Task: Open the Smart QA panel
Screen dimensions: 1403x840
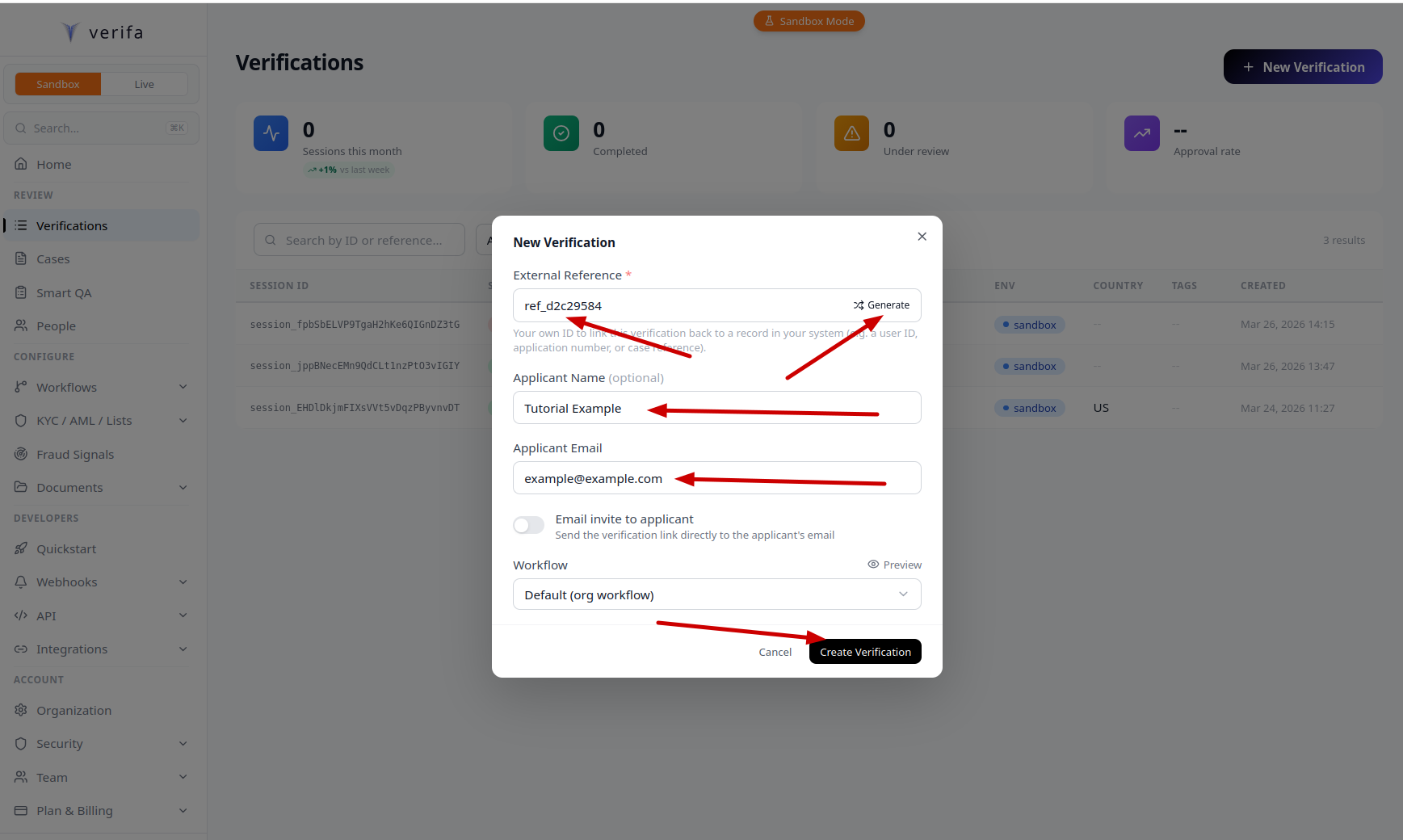Action: (64, 292)
